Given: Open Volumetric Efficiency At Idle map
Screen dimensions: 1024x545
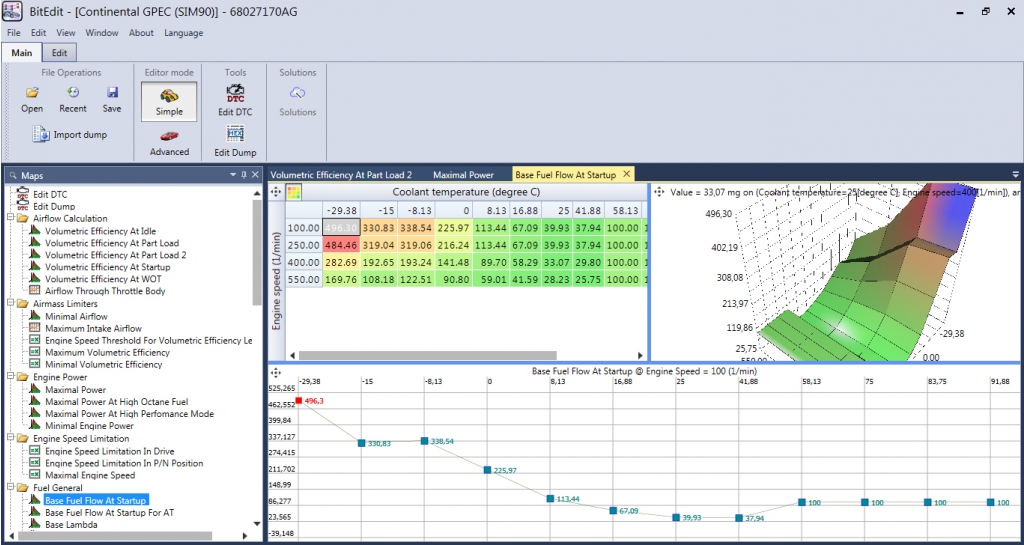Looking at the screenshot, I should tap(100, 231).
